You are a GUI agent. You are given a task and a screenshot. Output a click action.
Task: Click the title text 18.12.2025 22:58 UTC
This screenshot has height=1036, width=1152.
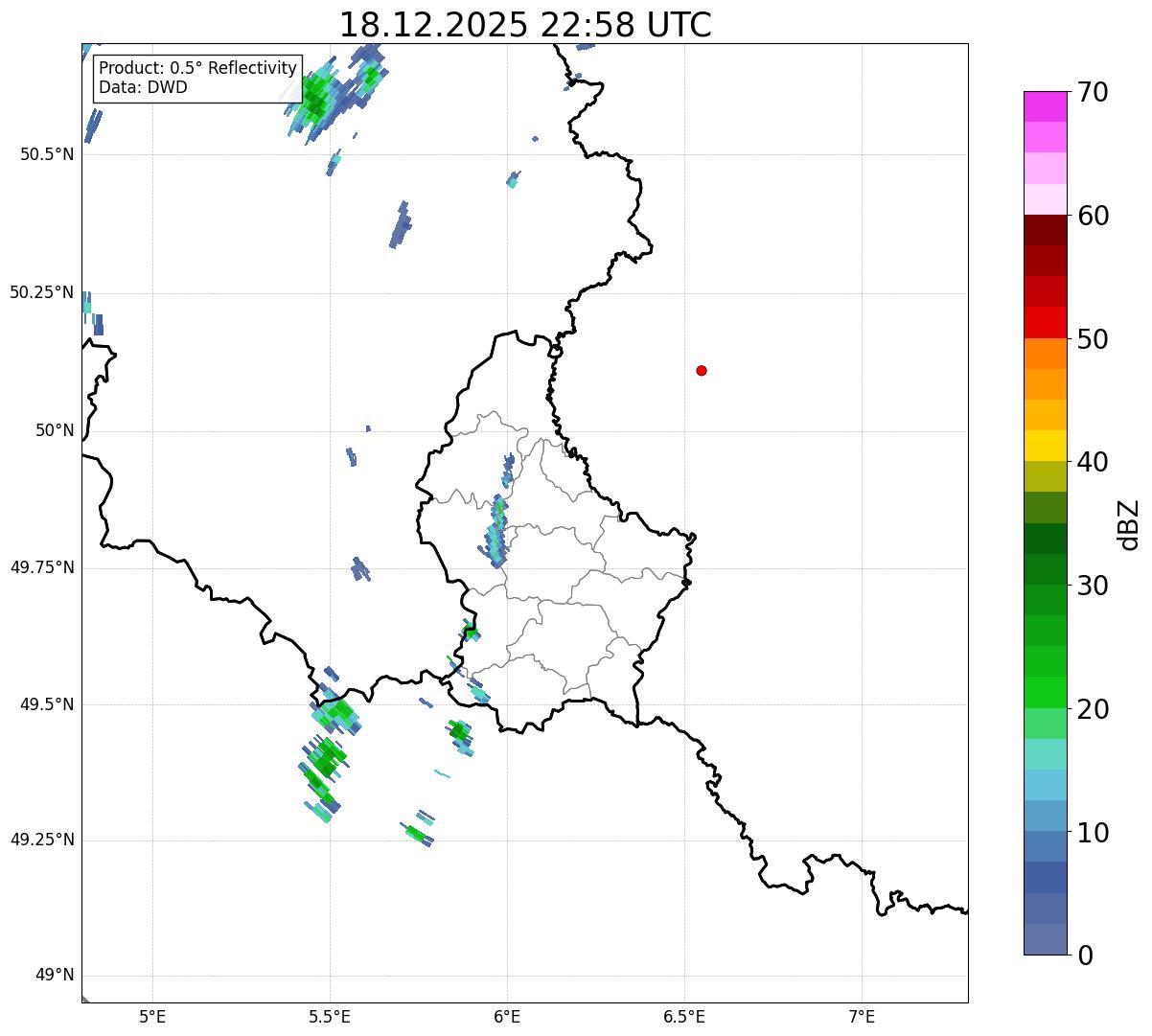point(525,24)
